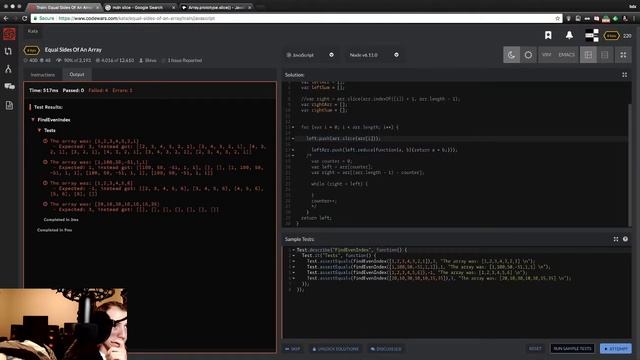Image resolution: width=640 pixels, height=360 pixels.
Task: Switch to Google Search browser tab
Action: click(139, 7)
